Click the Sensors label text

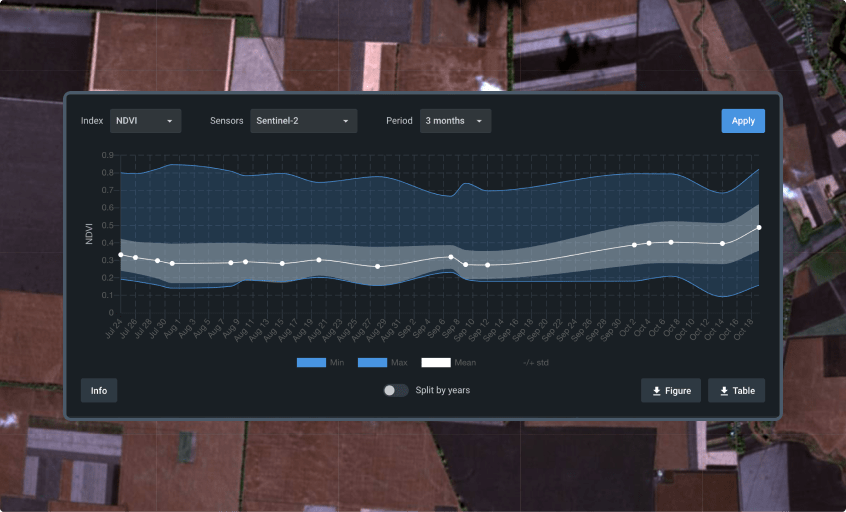click(227, 121)
